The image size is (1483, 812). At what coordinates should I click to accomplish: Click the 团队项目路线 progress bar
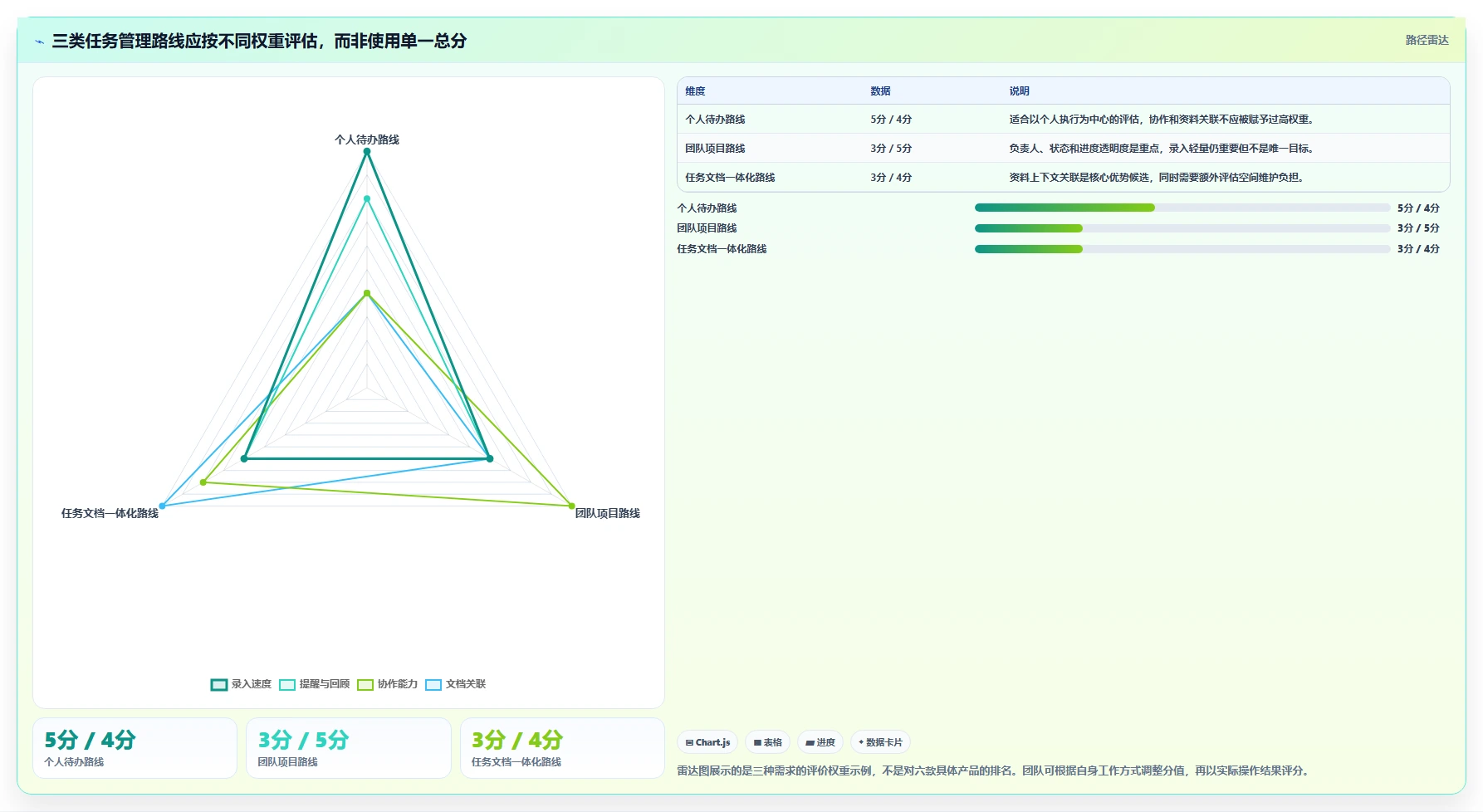(x=1182, y=227)
